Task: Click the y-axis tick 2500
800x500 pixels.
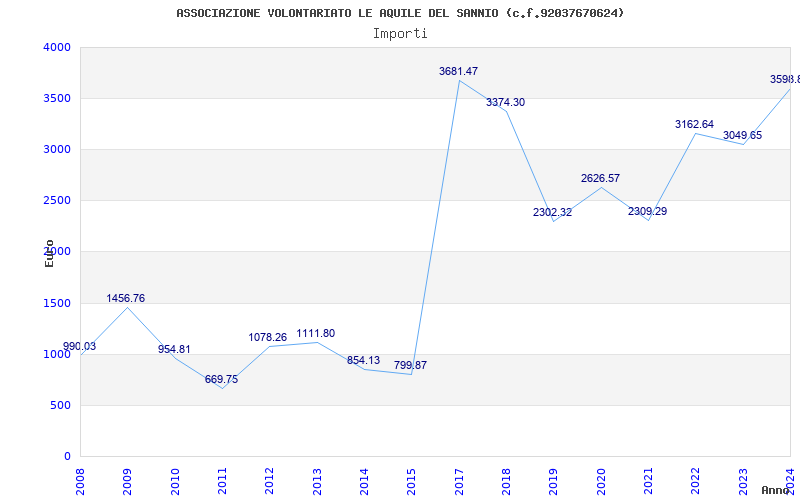Action: click(x=57, y=201)
